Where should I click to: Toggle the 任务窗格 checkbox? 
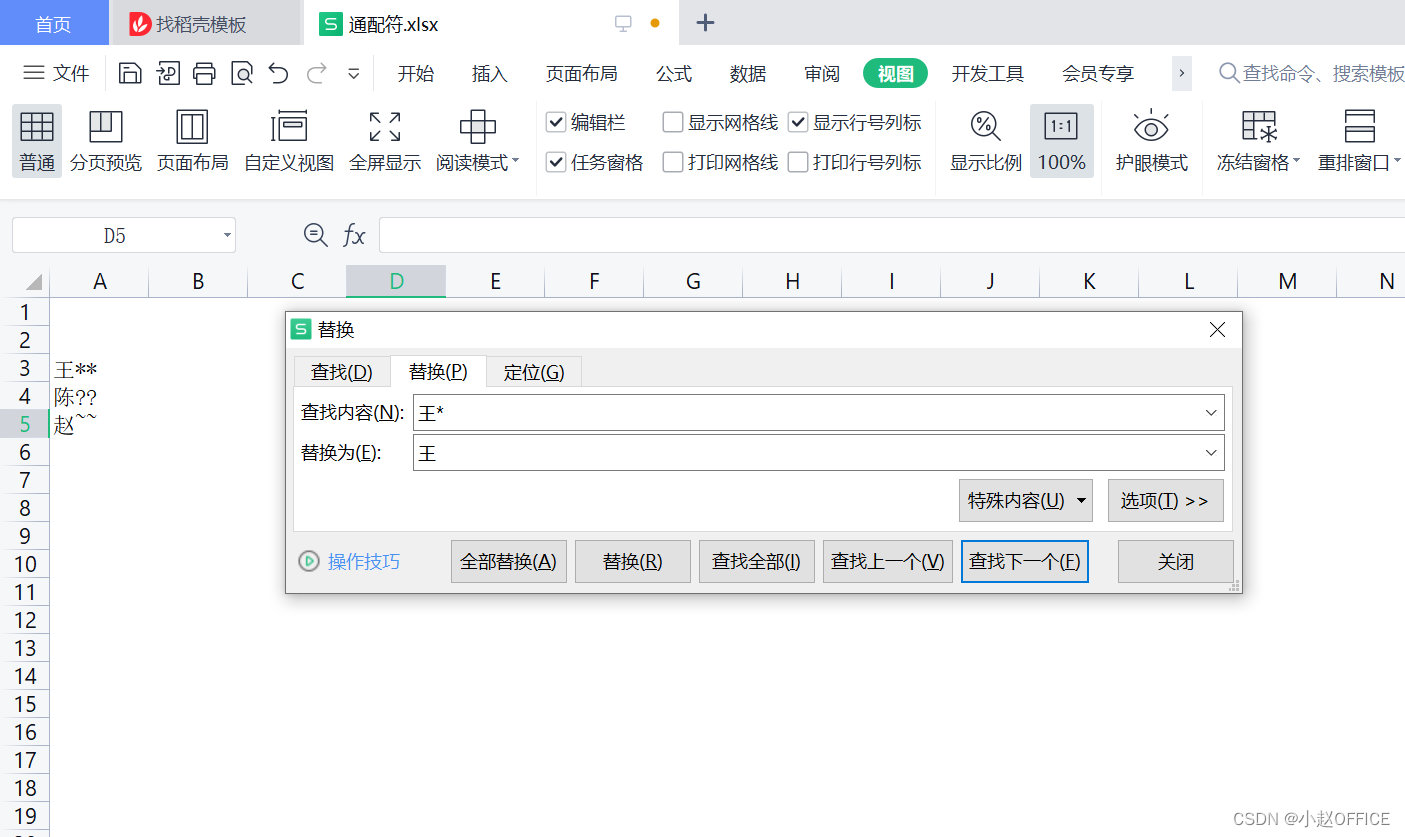click(556, 162)
